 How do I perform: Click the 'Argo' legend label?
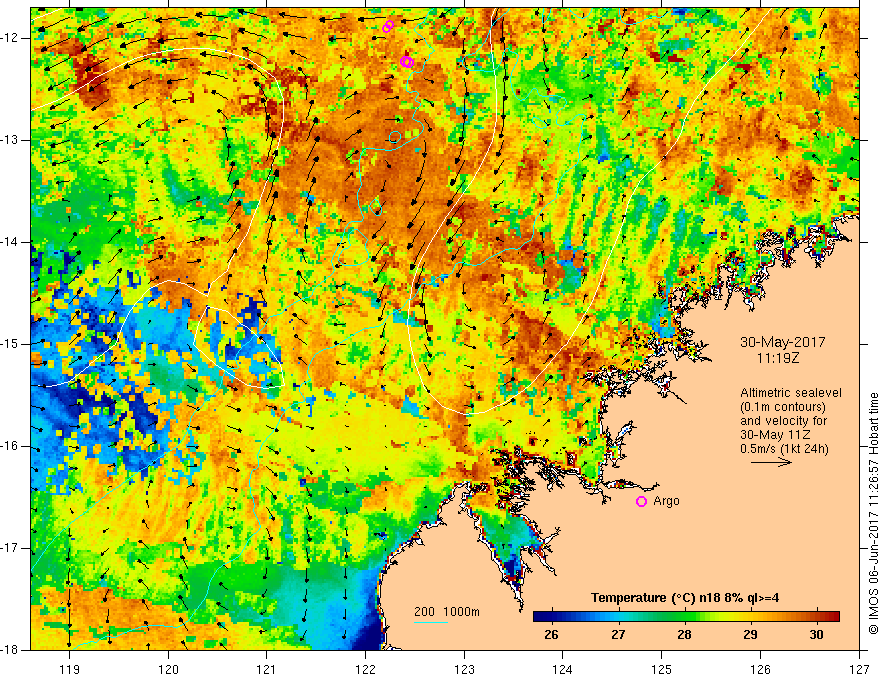(x=666, y=501)
